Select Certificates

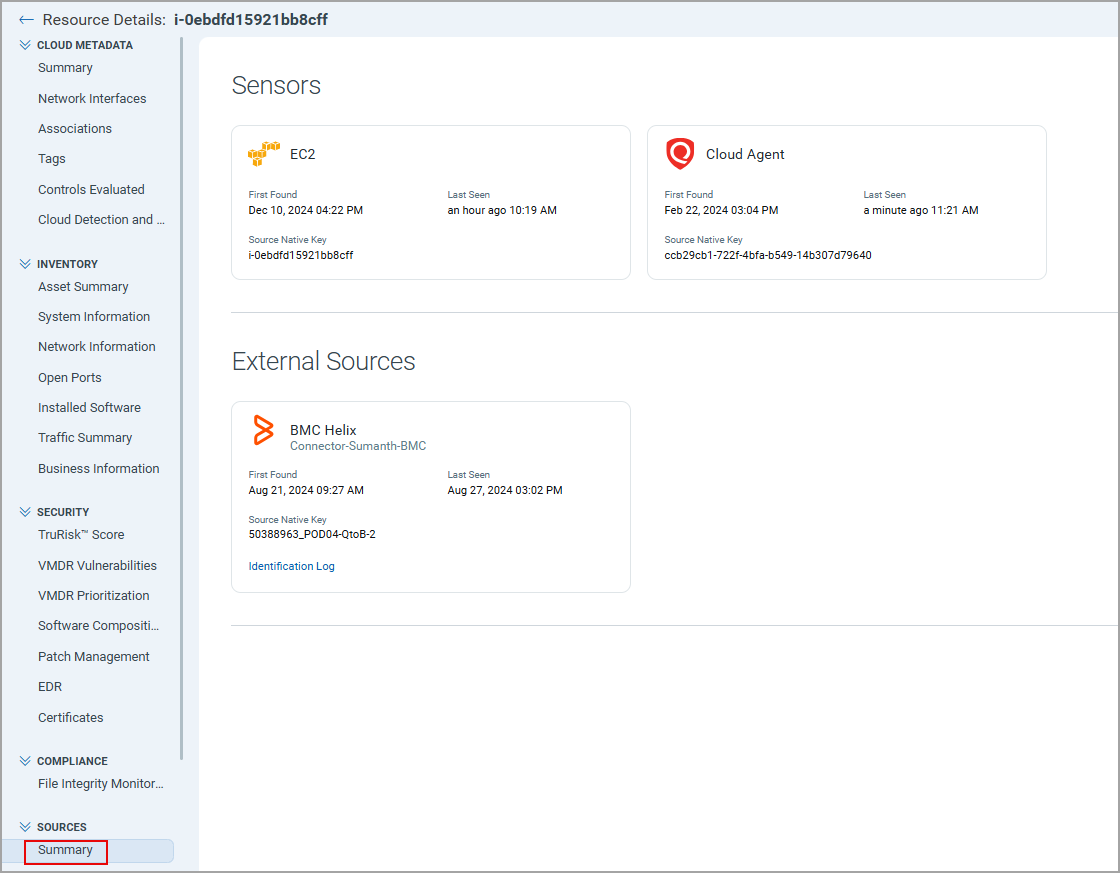pyautogui.click(x=70, y=717)
